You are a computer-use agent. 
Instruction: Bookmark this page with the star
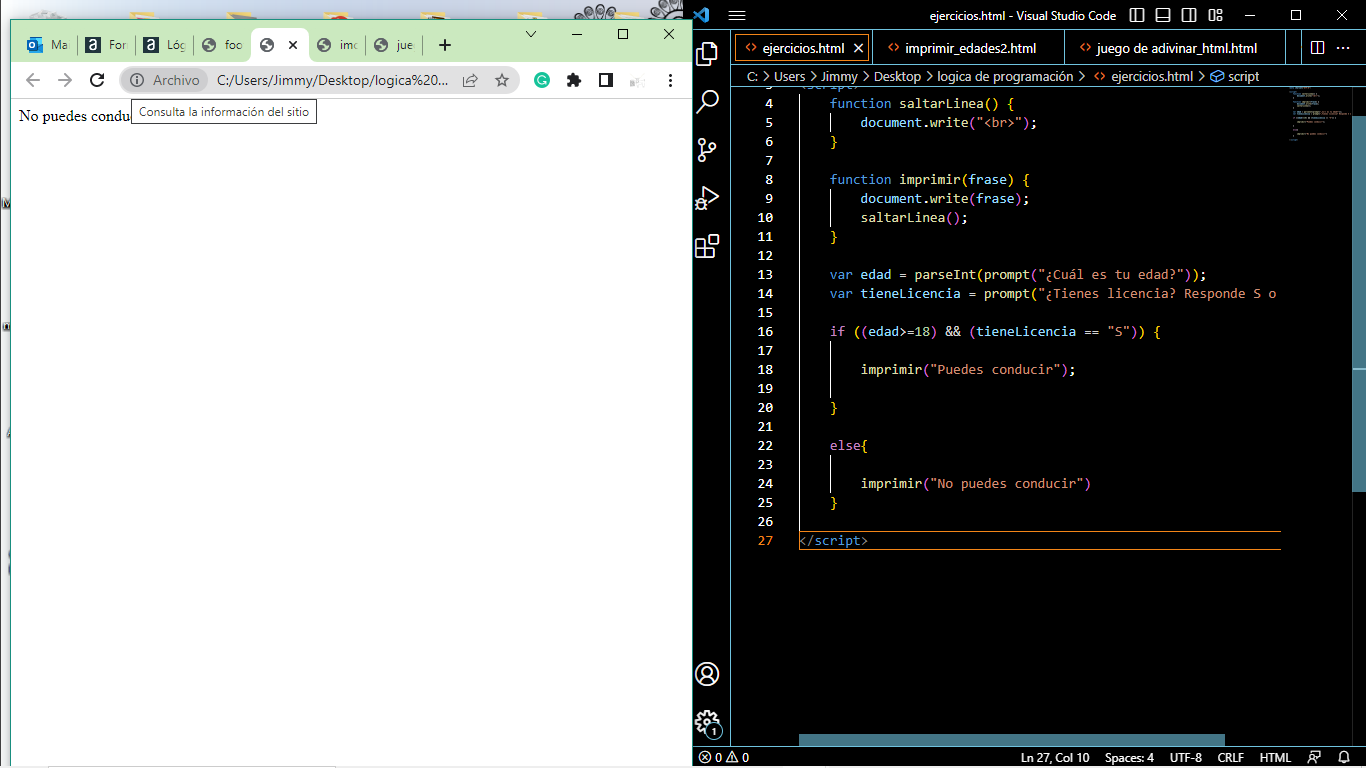pos(502,80)
